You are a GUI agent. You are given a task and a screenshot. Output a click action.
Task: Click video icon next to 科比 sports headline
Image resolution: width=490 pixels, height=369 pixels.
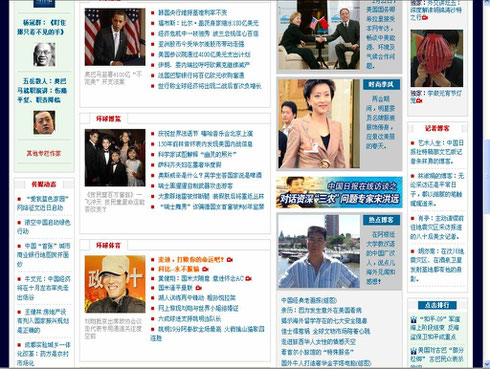(x=205, y=269)
